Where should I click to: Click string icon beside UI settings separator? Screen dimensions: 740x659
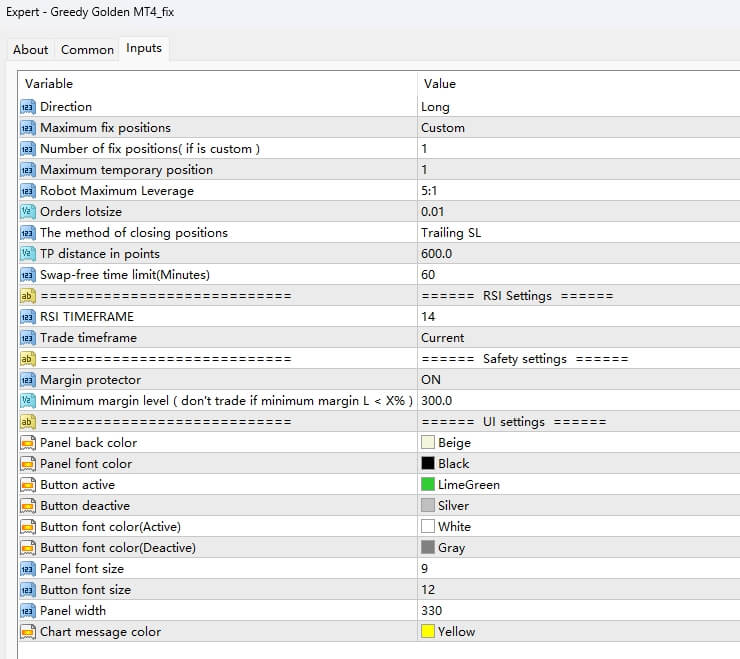(x=28, y=422)
